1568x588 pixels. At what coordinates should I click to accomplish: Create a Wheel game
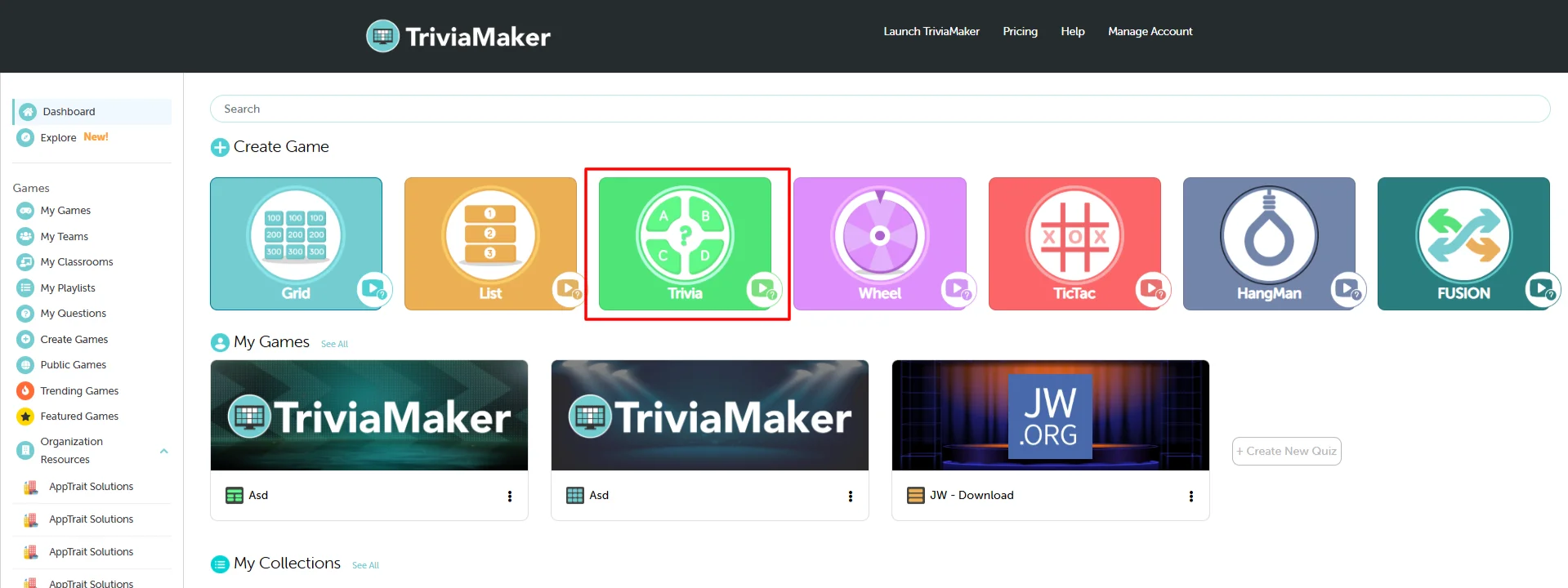coord(879,243)
